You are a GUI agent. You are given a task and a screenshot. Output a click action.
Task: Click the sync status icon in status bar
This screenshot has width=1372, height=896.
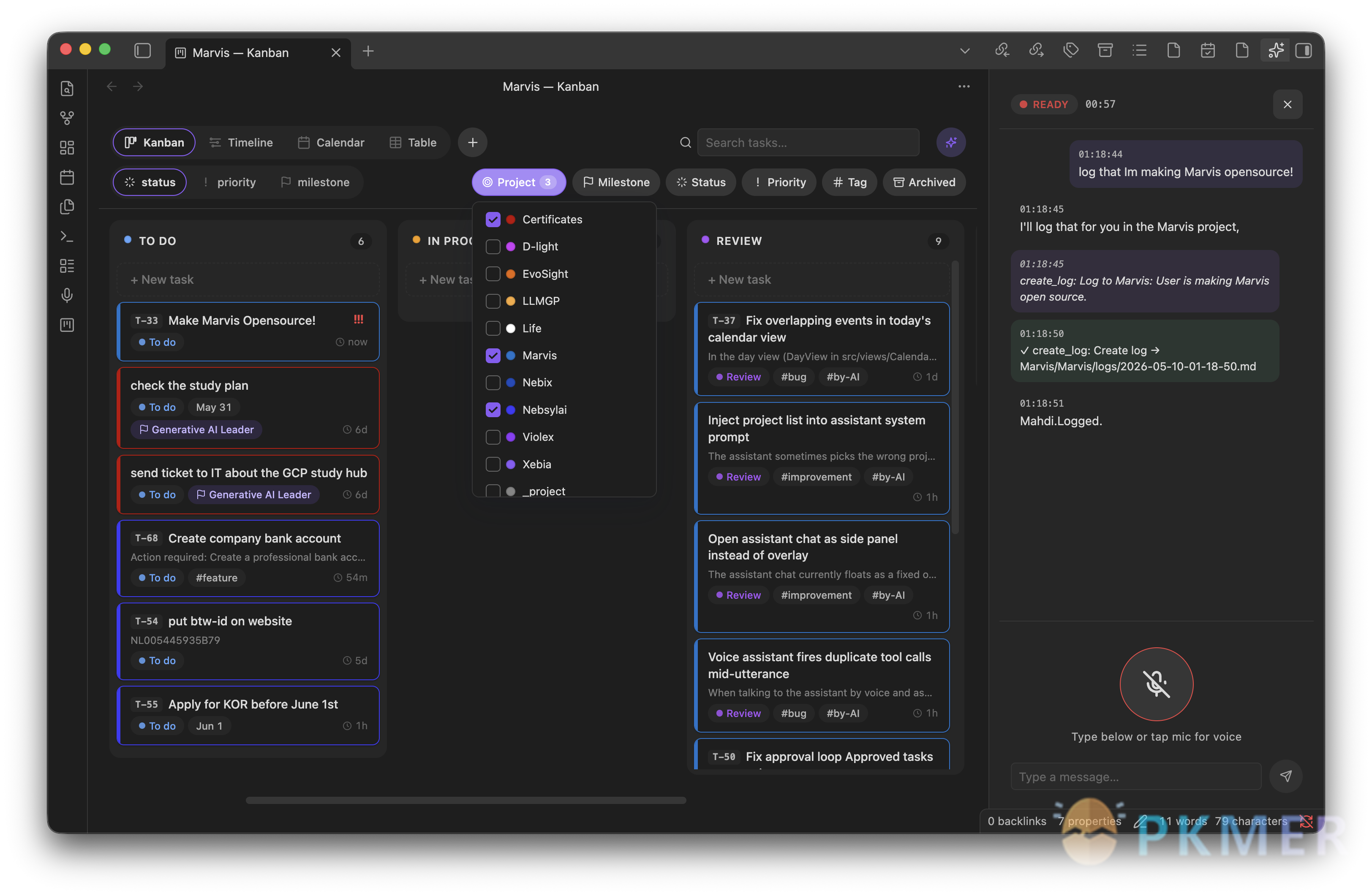[x=1306, y=821]
